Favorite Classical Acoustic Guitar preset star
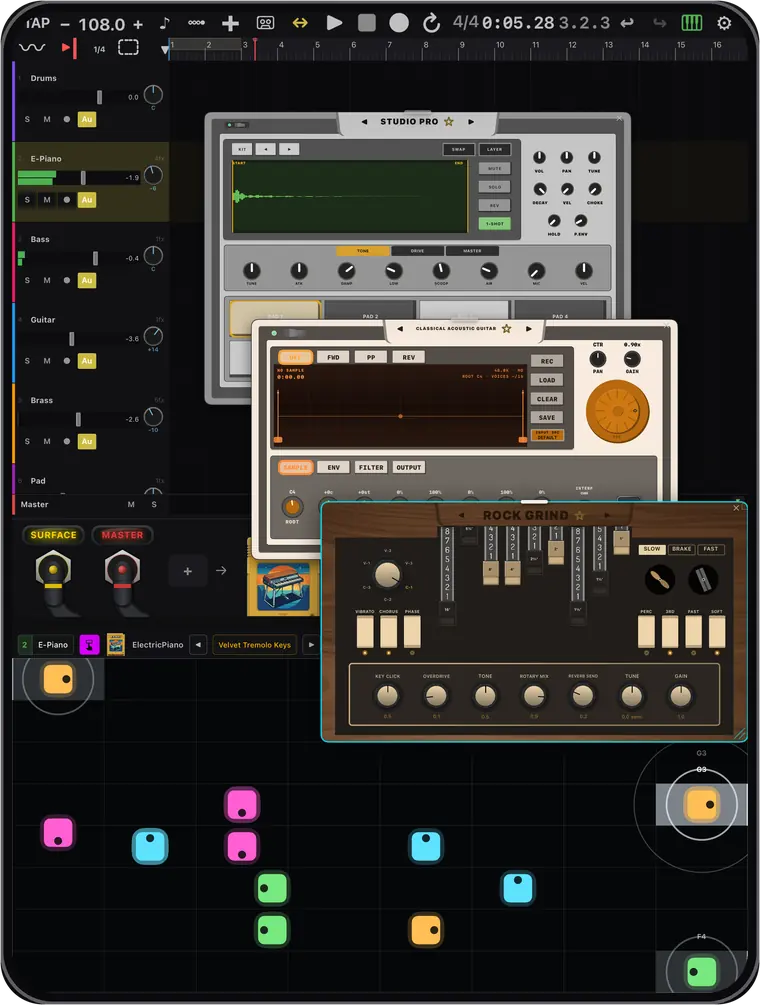This screenshot has height=1005, width=760. click(506, 329)
